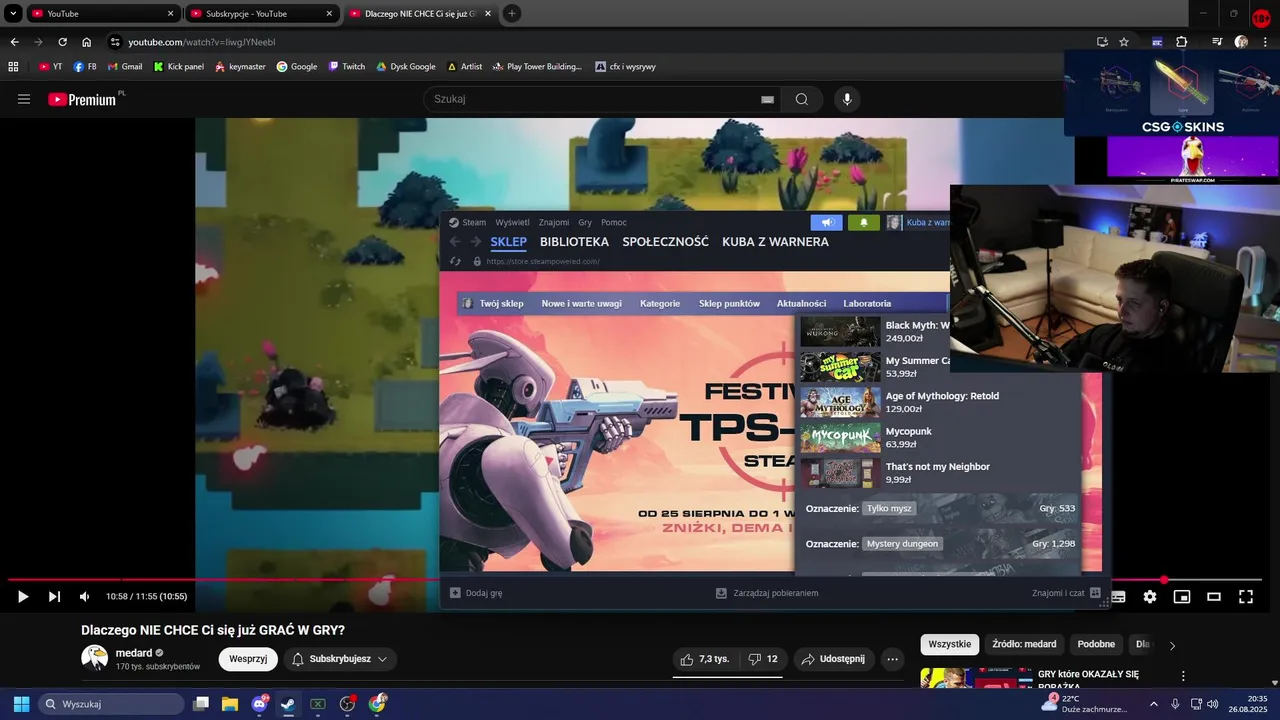Enter fullscreen video mode
This screenshot has height=720, width=1280.
[x=1246, y=597]
